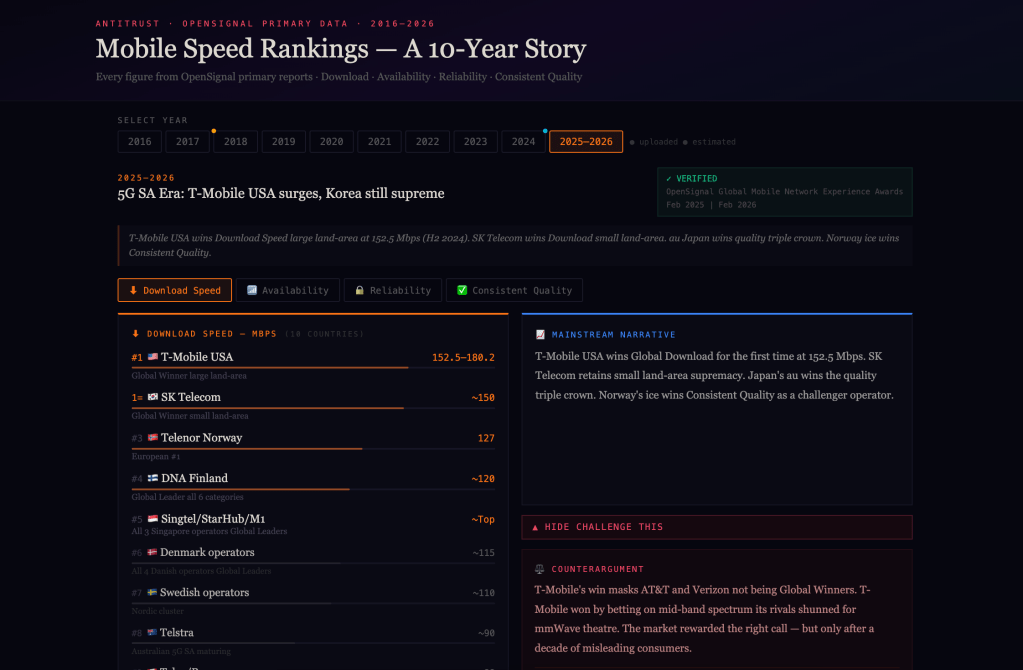
Task: Click the Finnish flag beside DNA Finland
Action: click(x=152, y=478)
